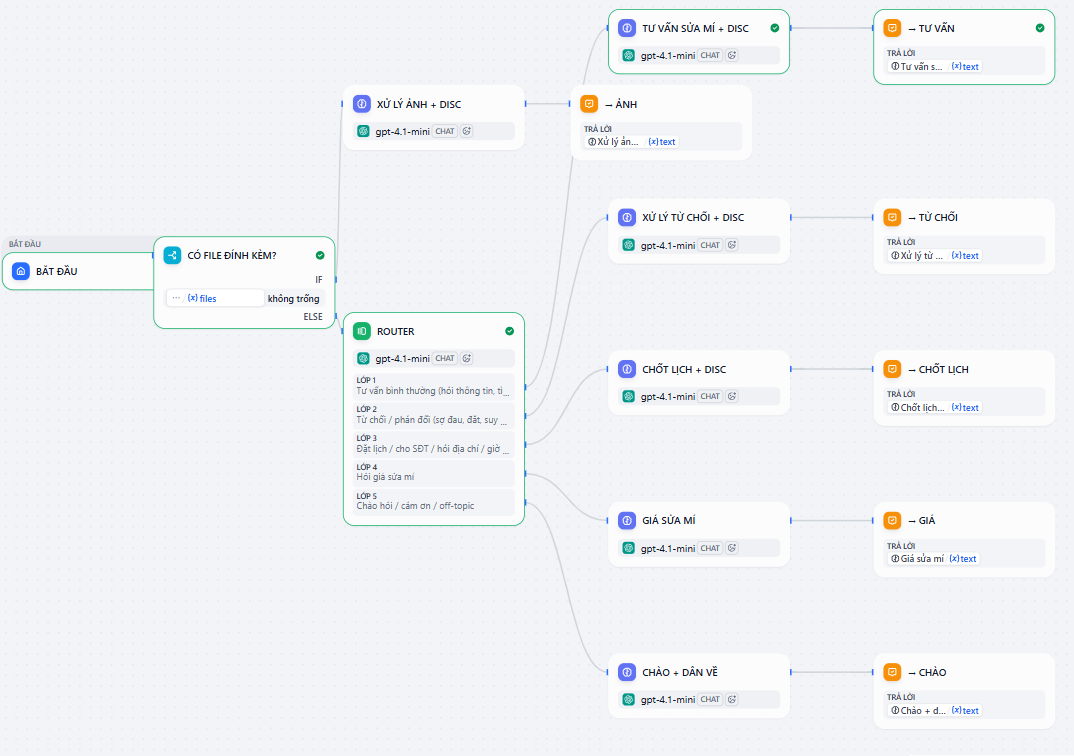1074x756 pixels.
Task: Click the IF/ELSE branch icon on CÓ FILE ĐÍNH KÈM?
Action: click(x=171, y=254)
